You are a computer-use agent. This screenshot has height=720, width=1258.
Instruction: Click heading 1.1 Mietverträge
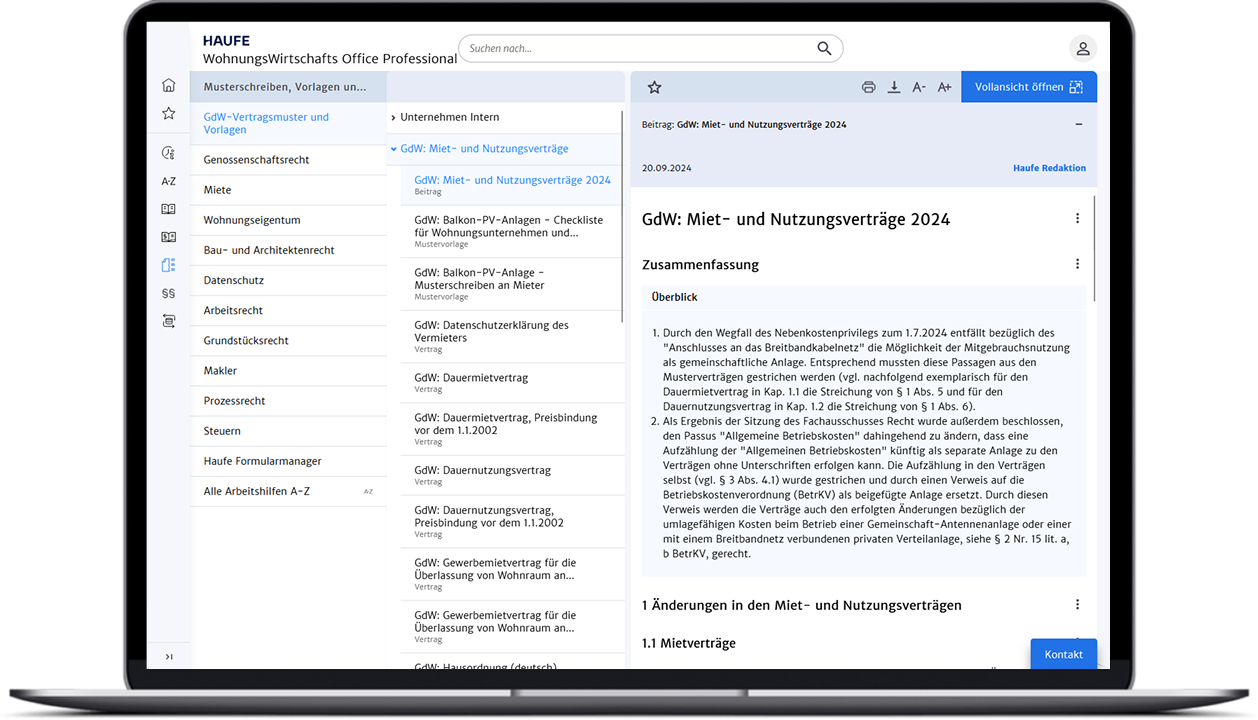[688, 643]
